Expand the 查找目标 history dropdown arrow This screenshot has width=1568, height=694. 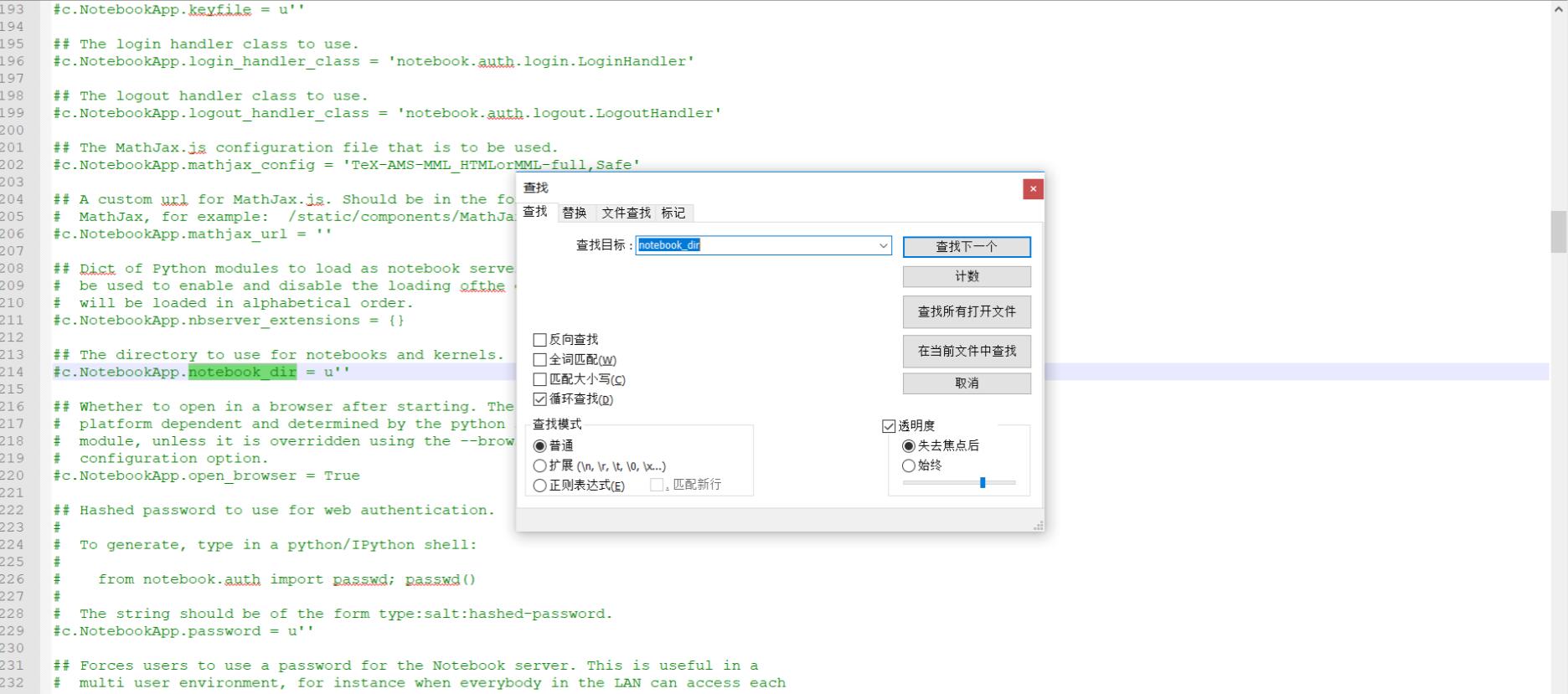(x=884, y=245)
